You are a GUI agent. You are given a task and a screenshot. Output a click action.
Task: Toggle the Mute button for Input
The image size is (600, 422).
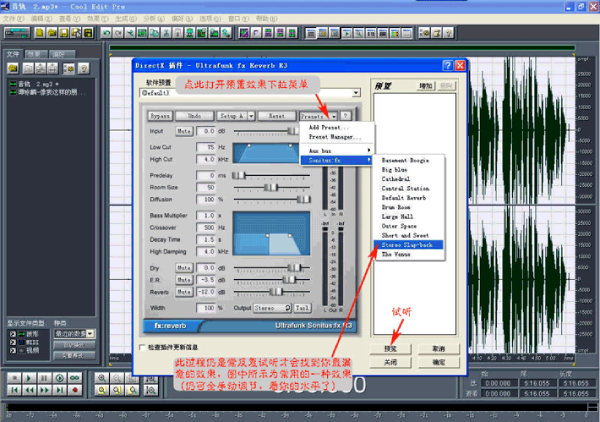pyautogui.click(x=185, y=131)
